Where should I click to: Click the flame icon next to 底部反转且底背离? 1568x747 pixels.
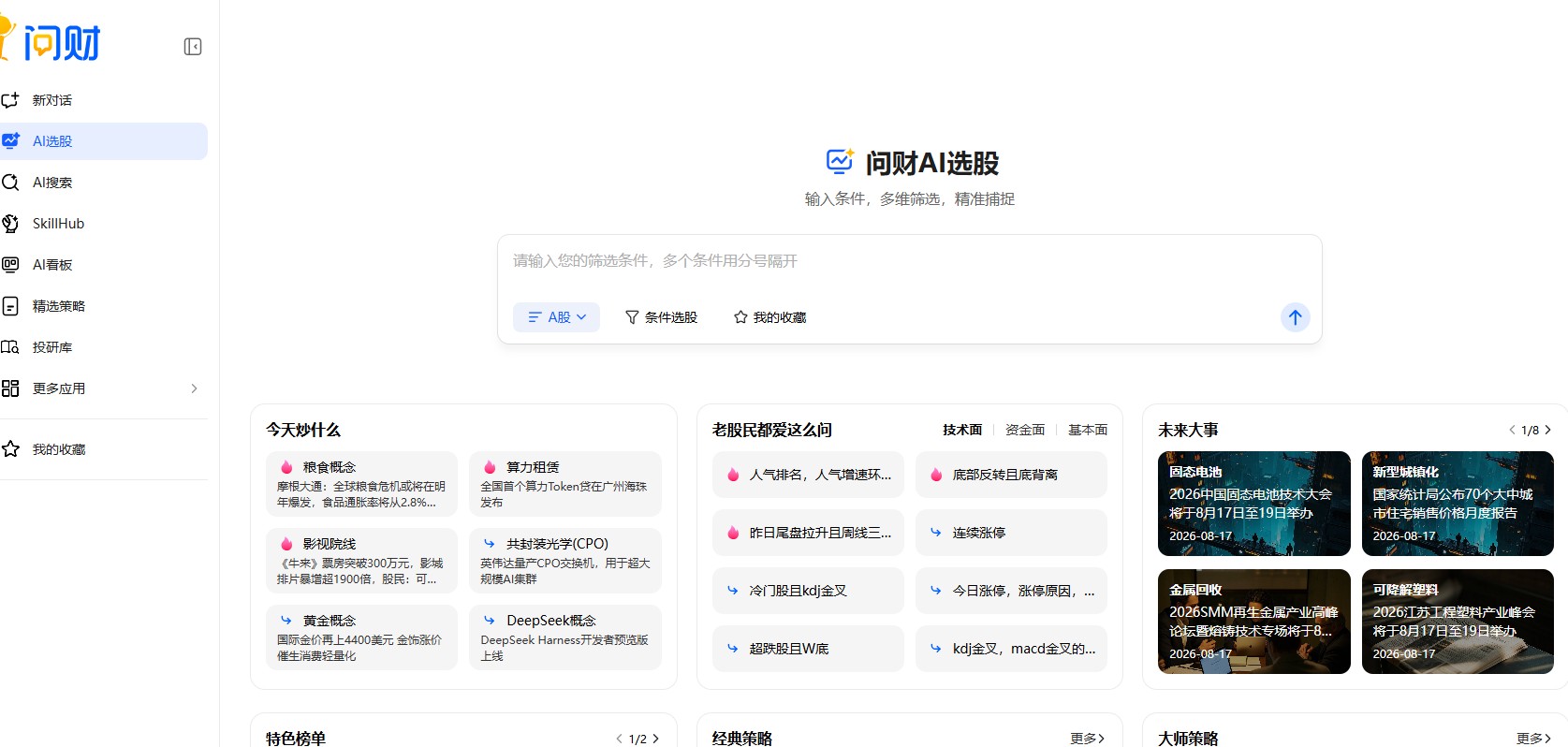coord(936,475)
